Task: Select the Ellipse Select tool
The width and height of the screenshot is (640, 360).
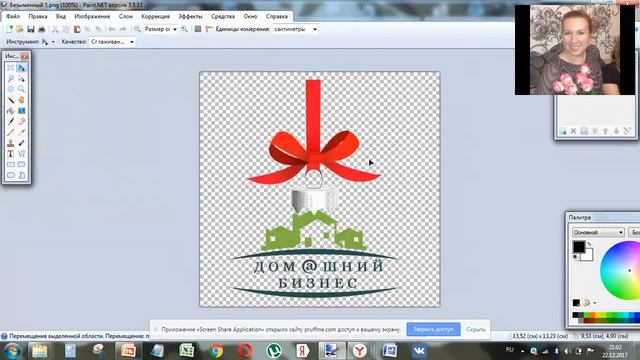Action: (x=11, y=89)
